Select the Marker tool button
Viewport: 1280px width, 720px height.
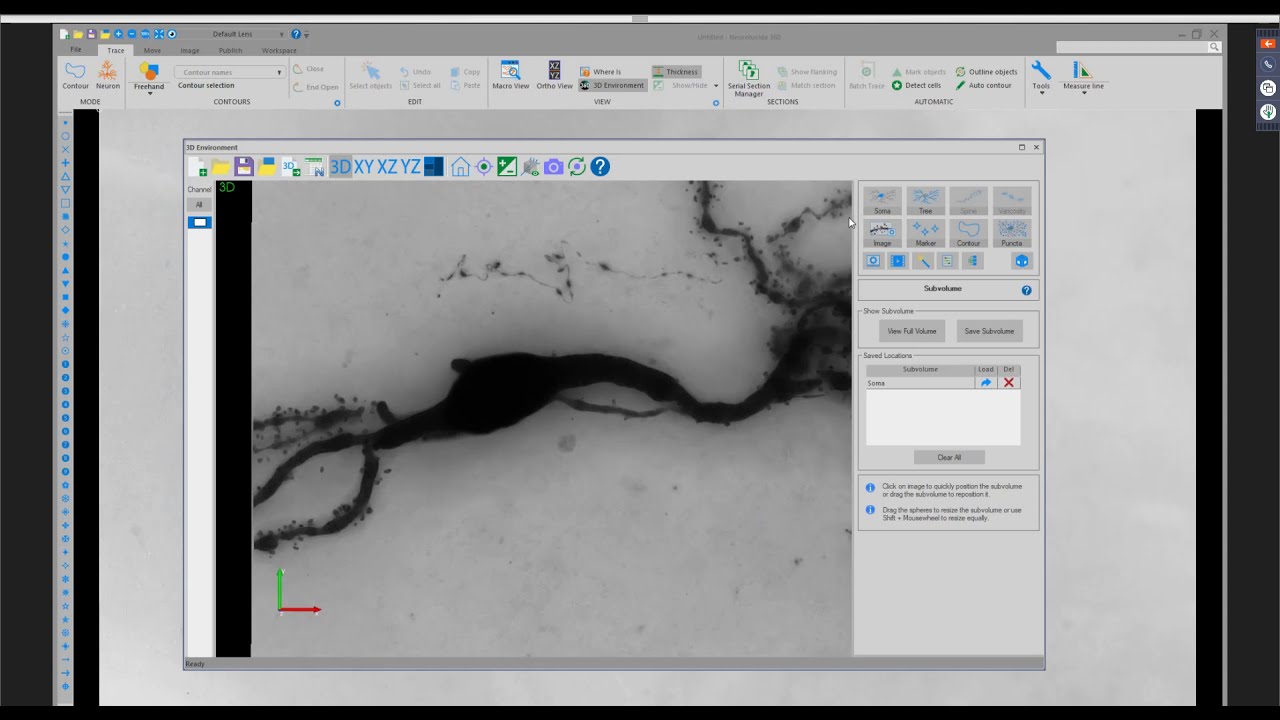925,233
